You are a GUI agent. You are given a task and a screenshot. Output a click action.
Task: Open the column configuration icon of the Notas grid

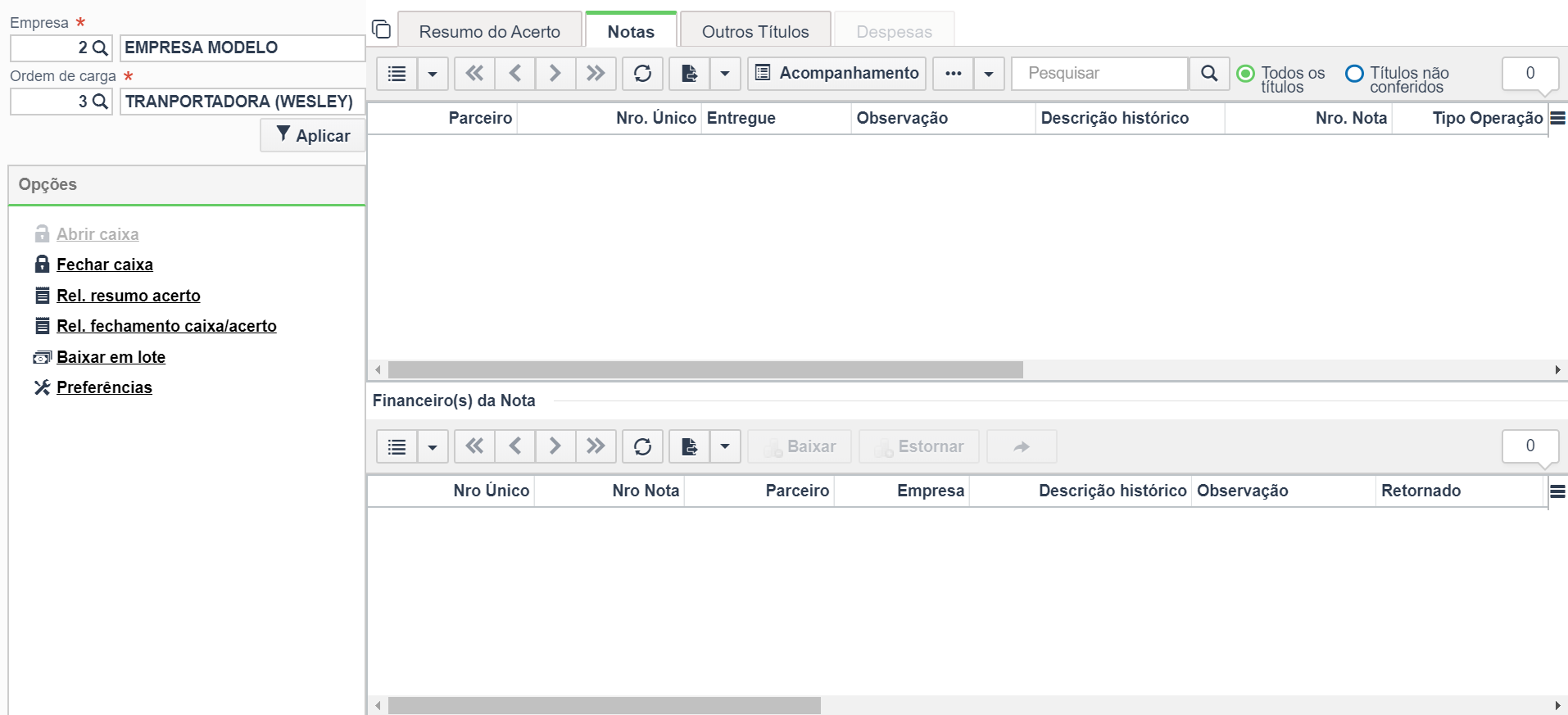tap(1558, 118)
